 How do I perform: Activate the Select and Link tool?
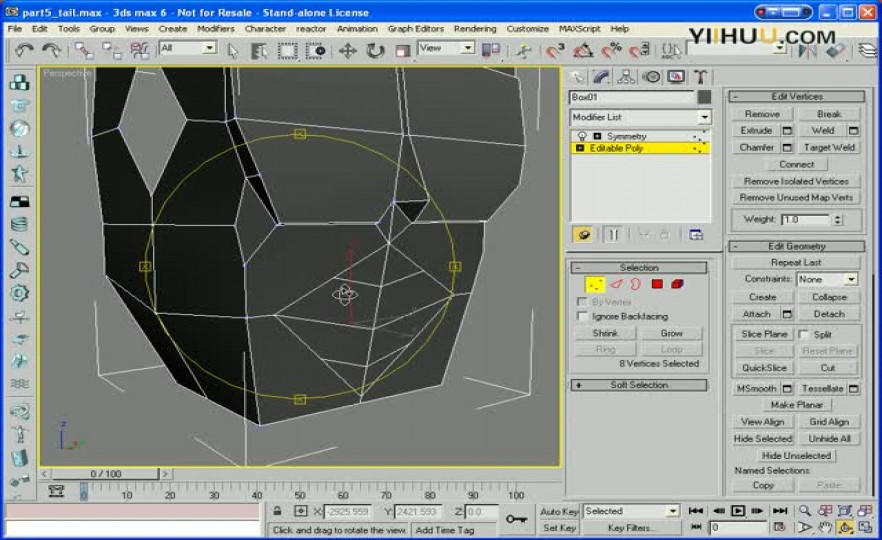coord(84,51)
